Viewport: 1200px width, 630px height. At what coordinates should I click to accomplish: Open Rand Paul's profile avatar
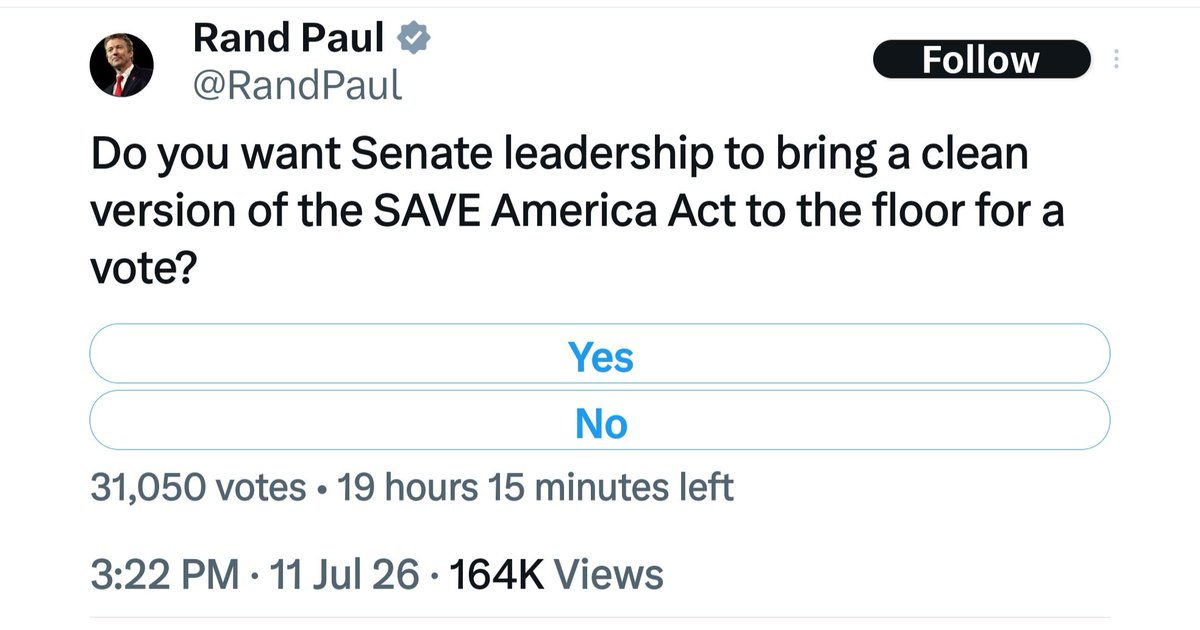click(x=121, y=68)
